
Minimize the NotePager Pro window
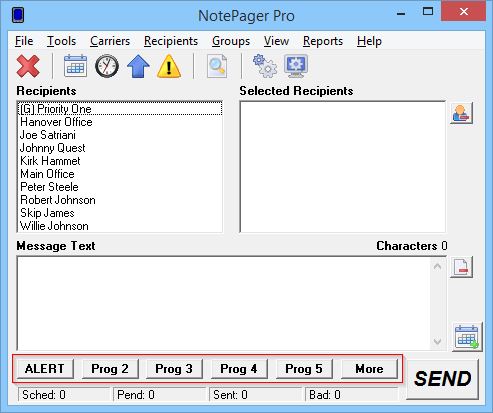[401, 13]
